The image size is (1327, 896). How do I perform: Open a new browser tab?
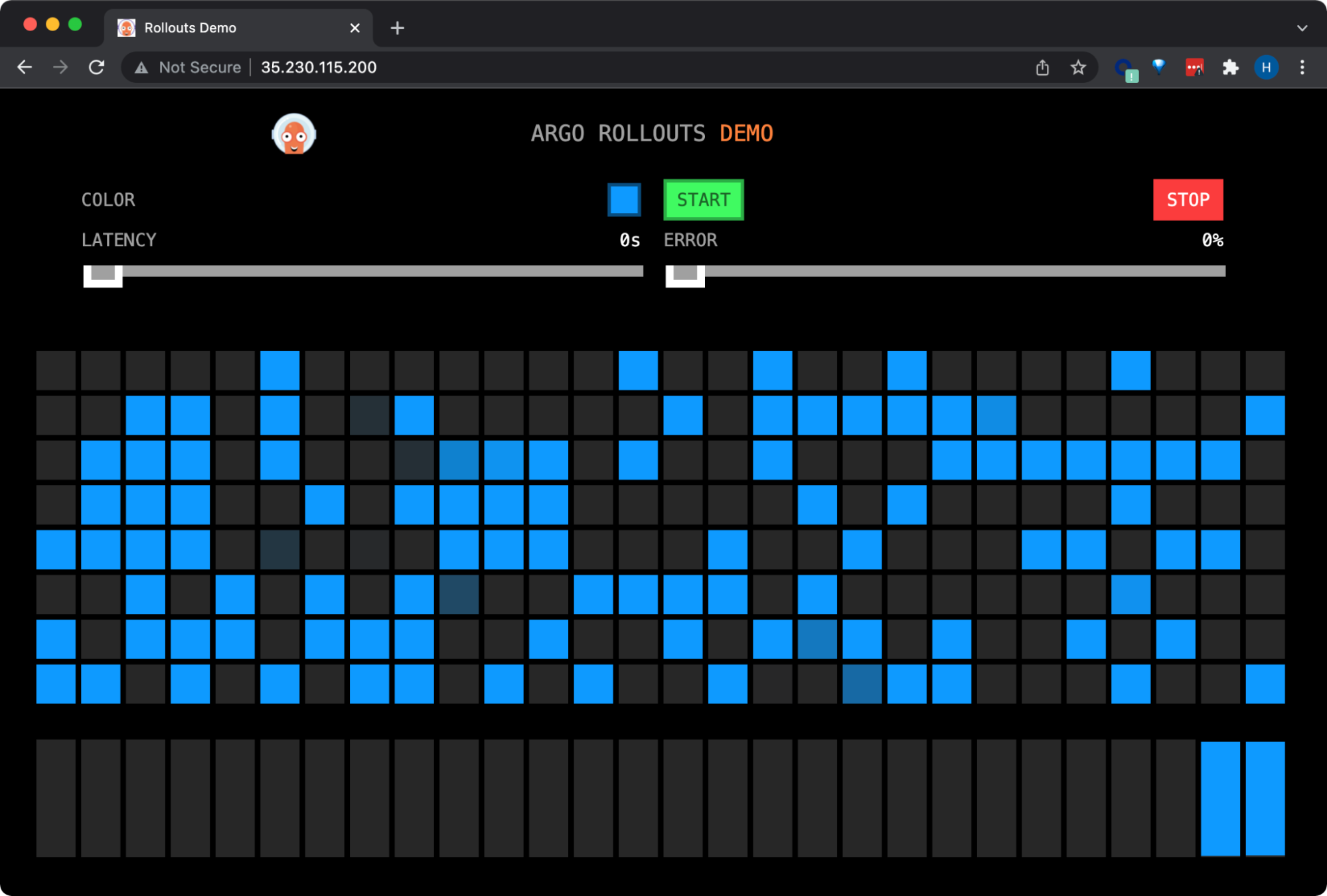pos(397,28)
